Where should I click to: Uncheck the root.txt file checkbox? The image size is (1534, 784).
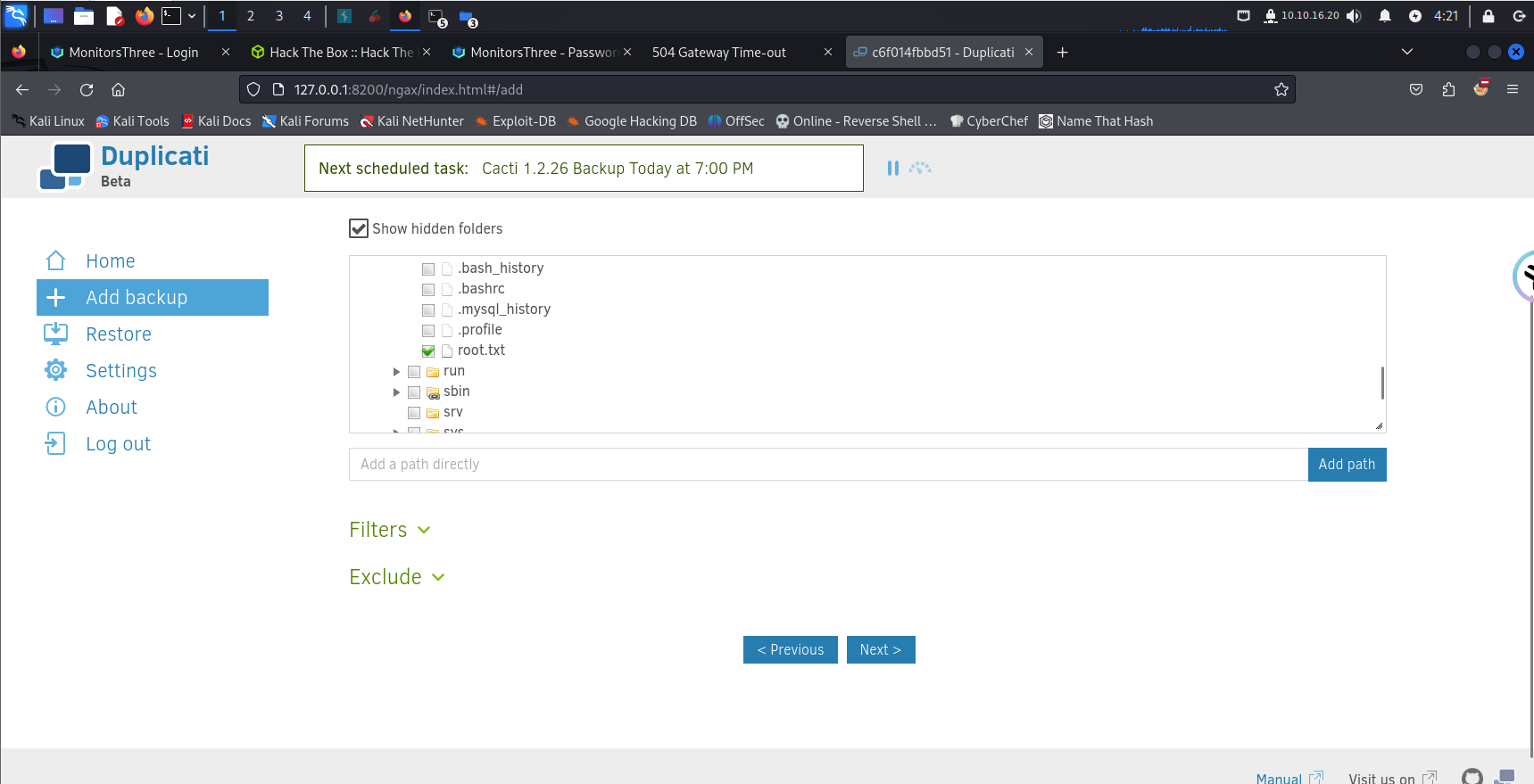click(x=428, y=351)
